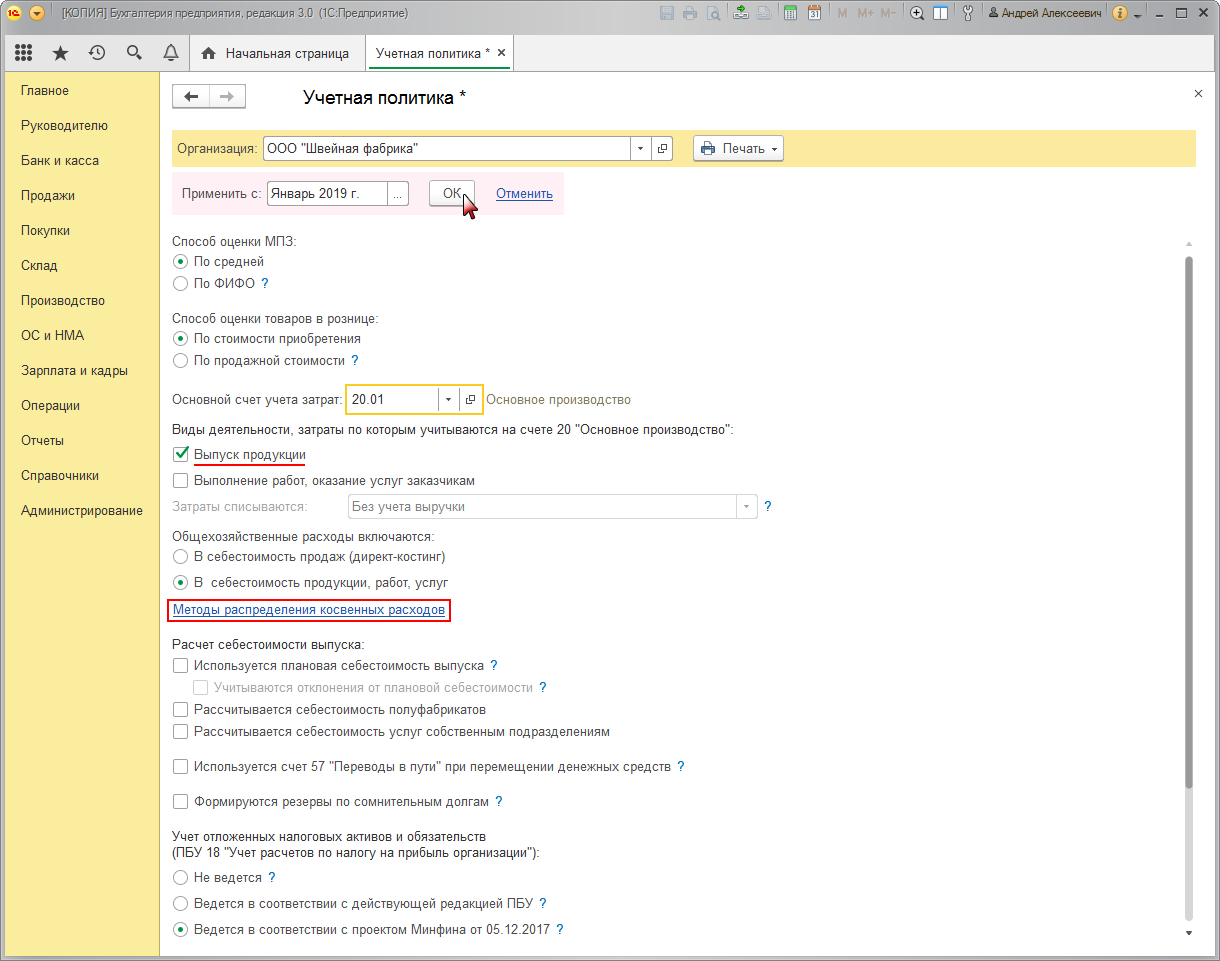The height and width of the screenshot is (961, 1220).
Task: Click the Отменить link
Action: (x=524, y=194)
